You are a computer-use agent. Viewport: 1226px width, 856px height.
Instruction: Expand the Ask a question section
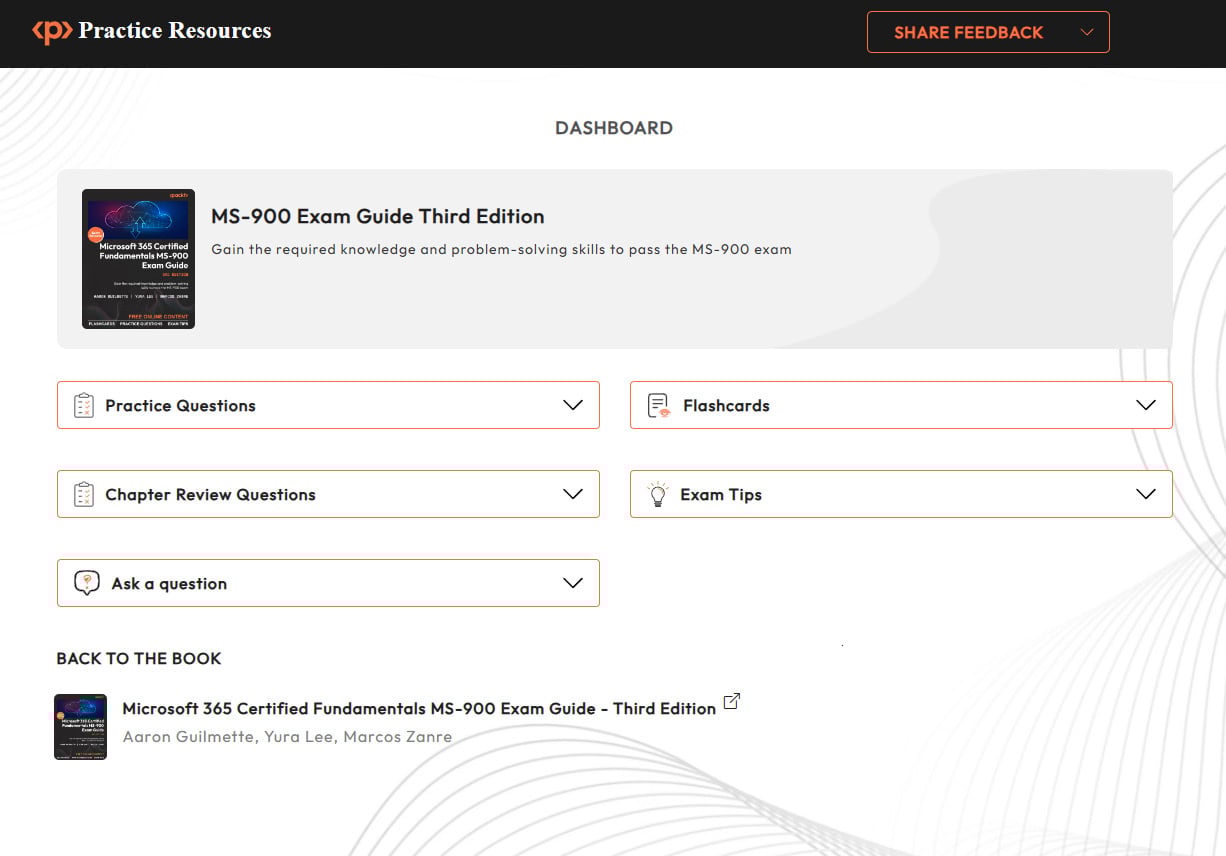tap(573, 583)
